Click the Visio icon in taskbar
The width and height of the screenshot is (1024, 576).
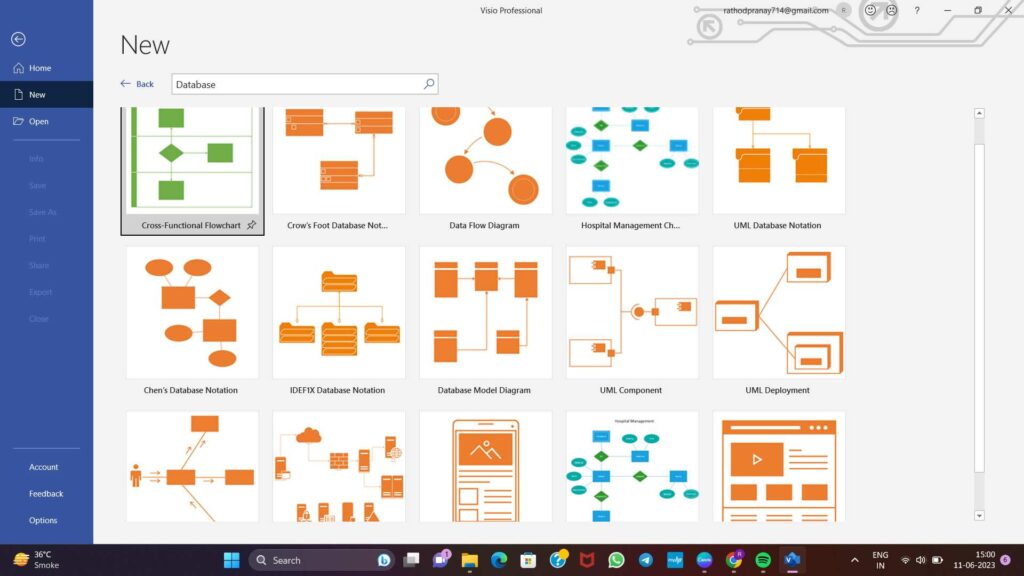tap(792, 560)
